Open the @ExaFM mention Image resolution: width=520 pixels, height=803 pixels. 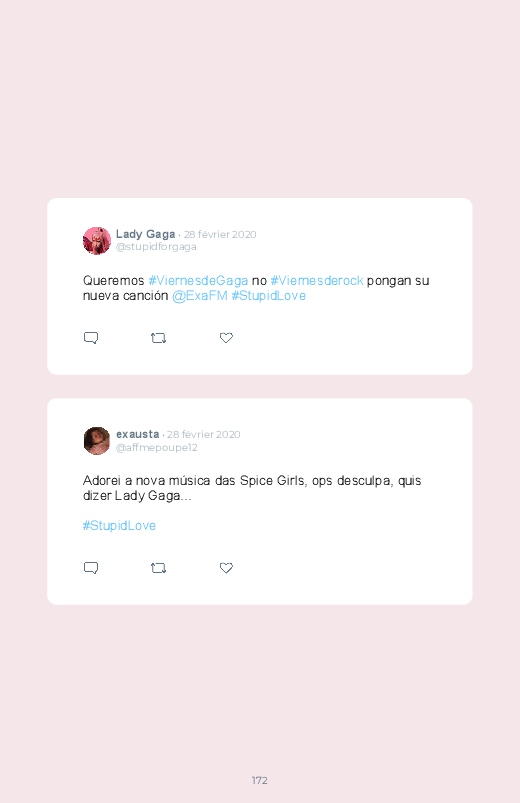pyautogui.click(x=200, y=295)
